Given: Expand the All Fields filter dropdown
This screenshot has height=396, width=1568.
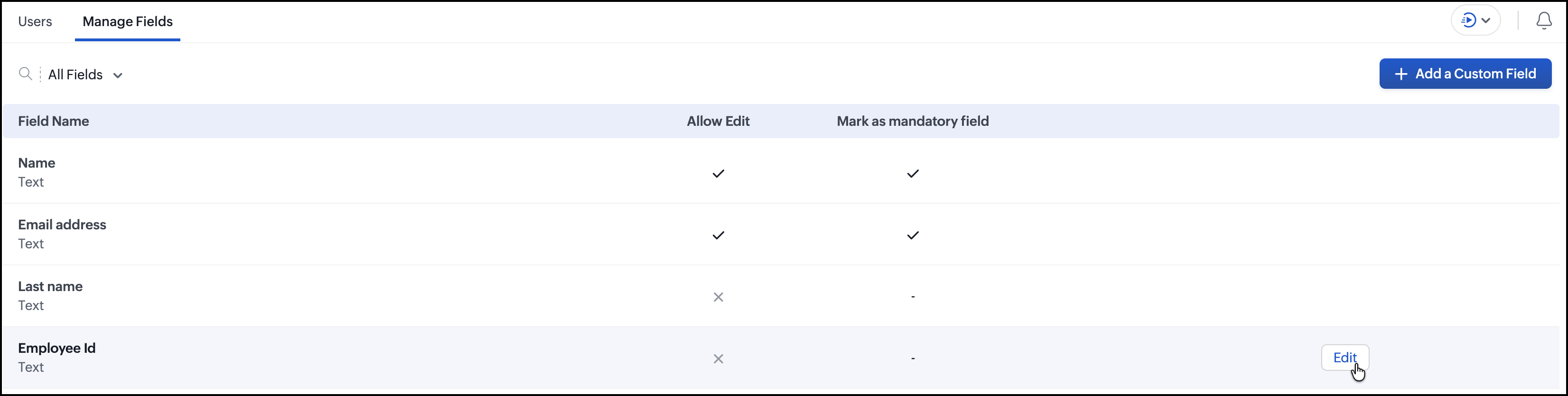Looking at the screenshot, I should [85, 75].
